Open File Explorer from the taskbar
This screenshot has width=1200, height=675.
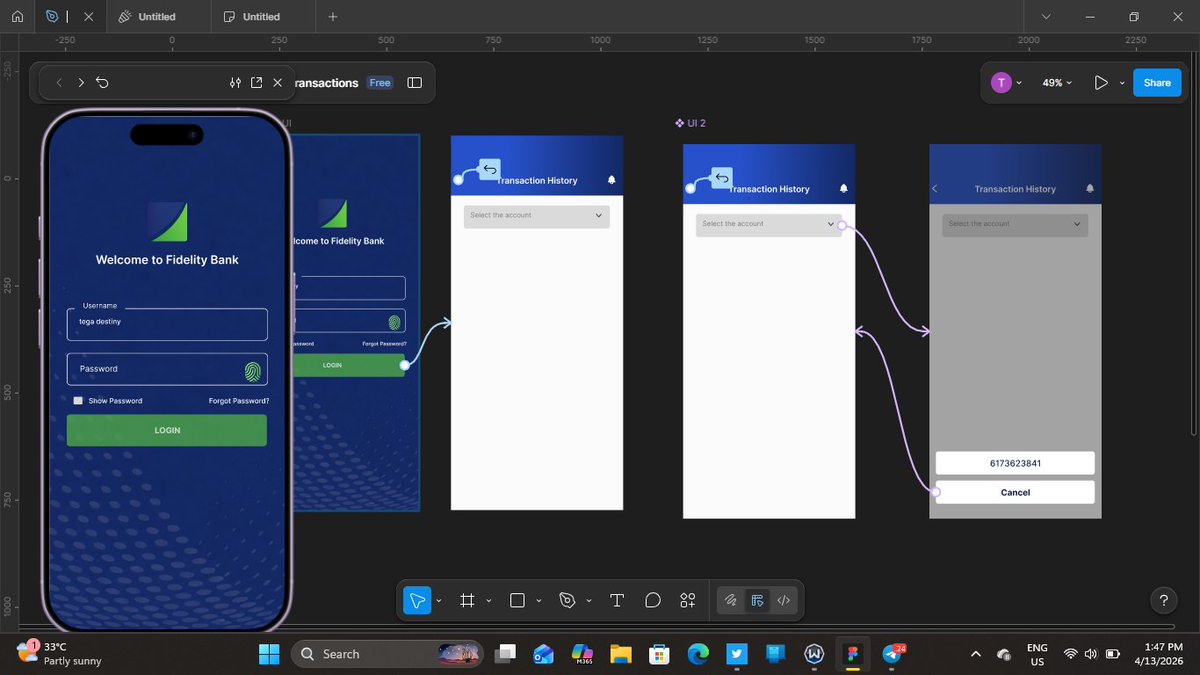pyautogui.click(x=620, y=654)
